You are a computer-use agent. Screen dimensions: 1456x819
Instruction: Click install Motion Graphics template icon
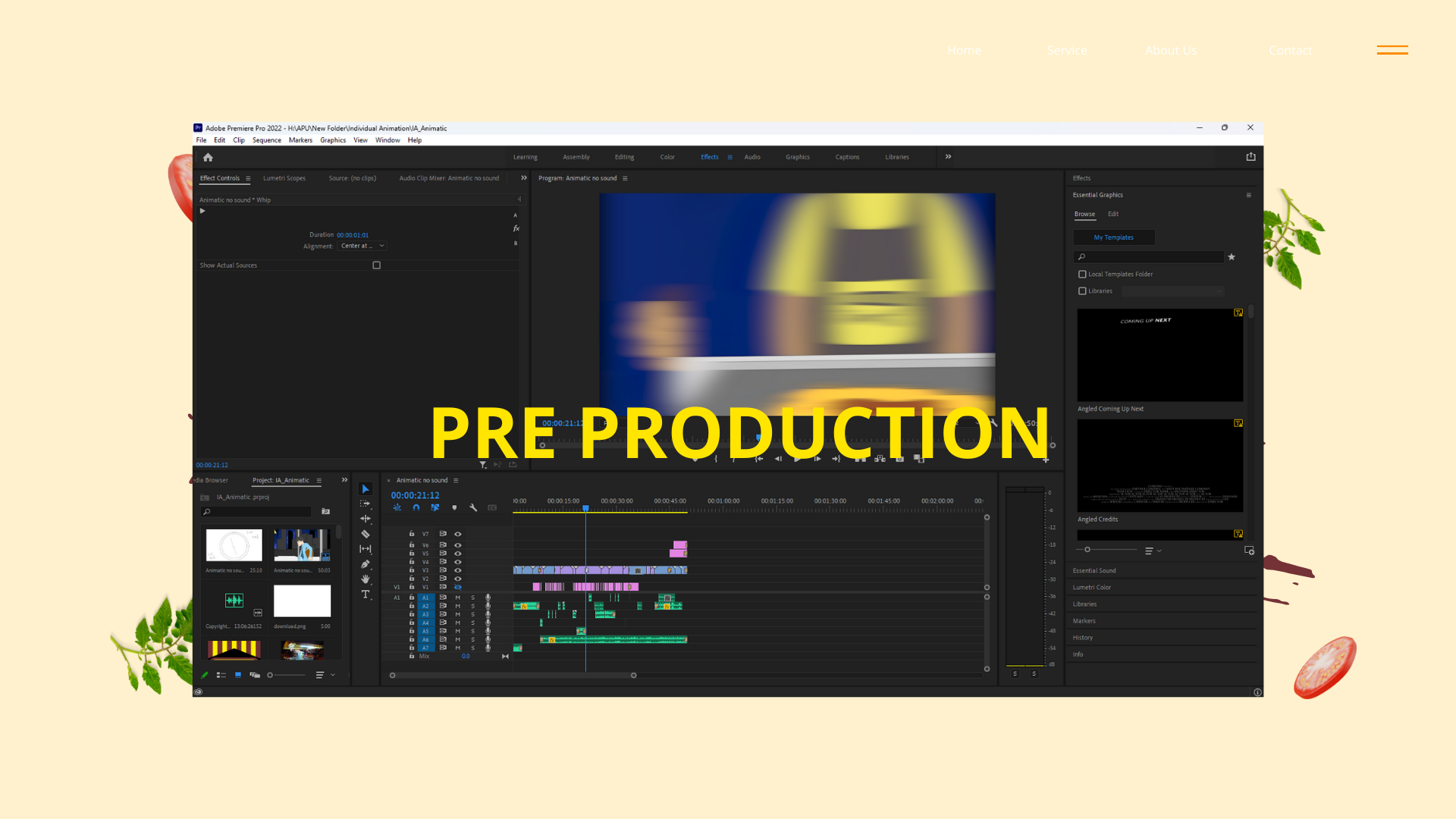1249,551
